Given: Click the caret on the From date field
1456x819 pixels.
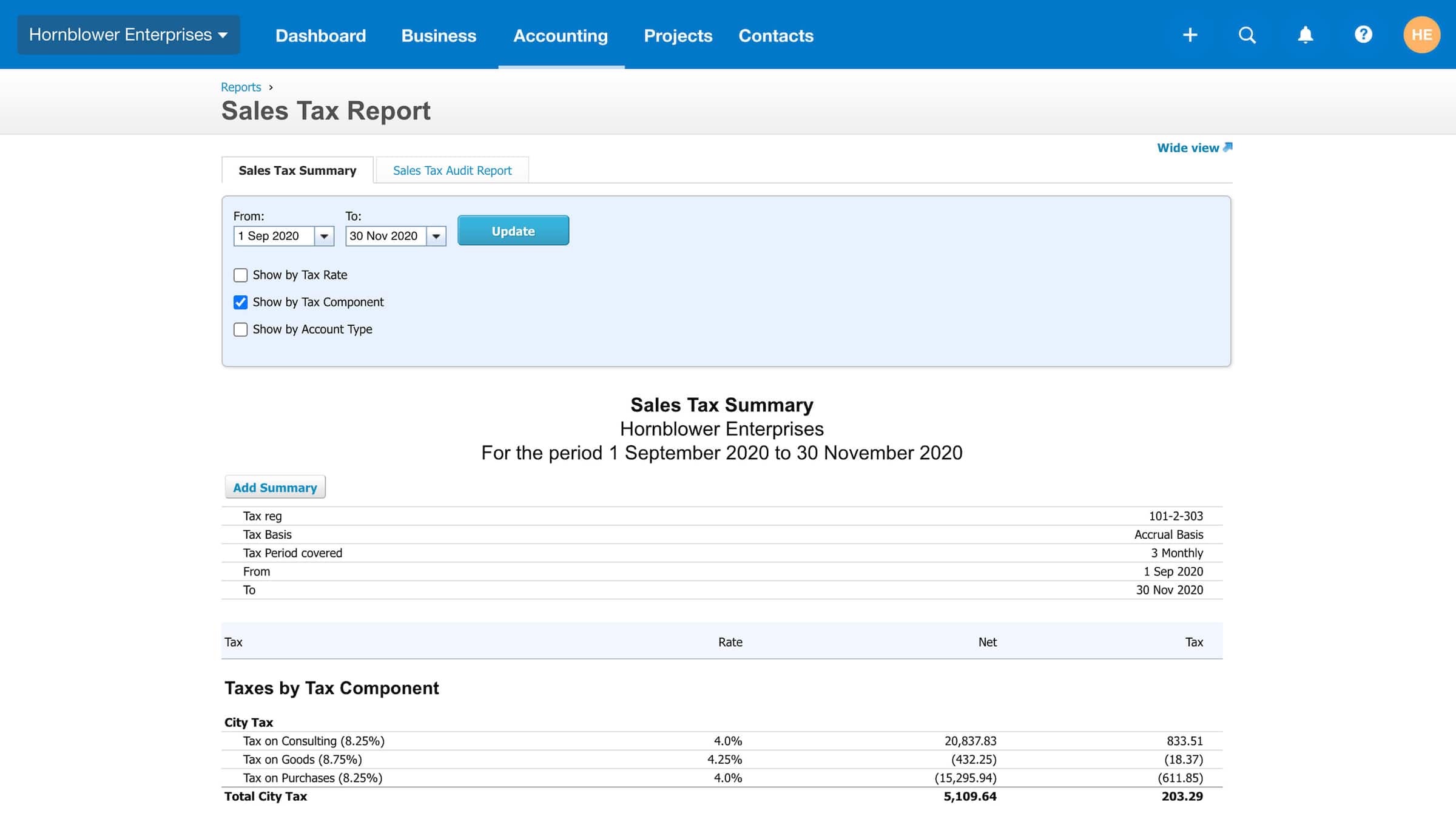Looking at the screenshot, I should point(325,236).
